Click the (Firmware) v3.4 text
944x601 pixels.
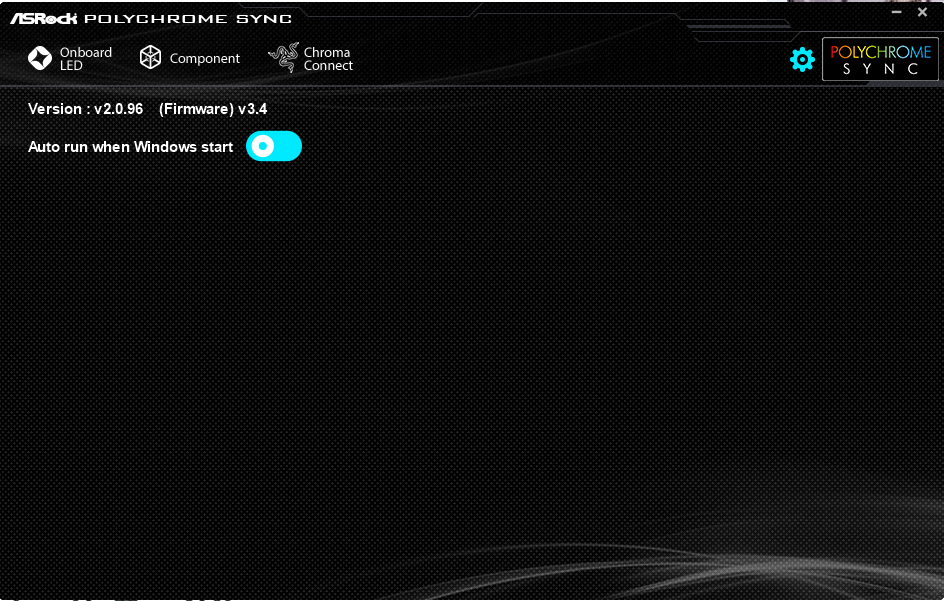(213, 109)
